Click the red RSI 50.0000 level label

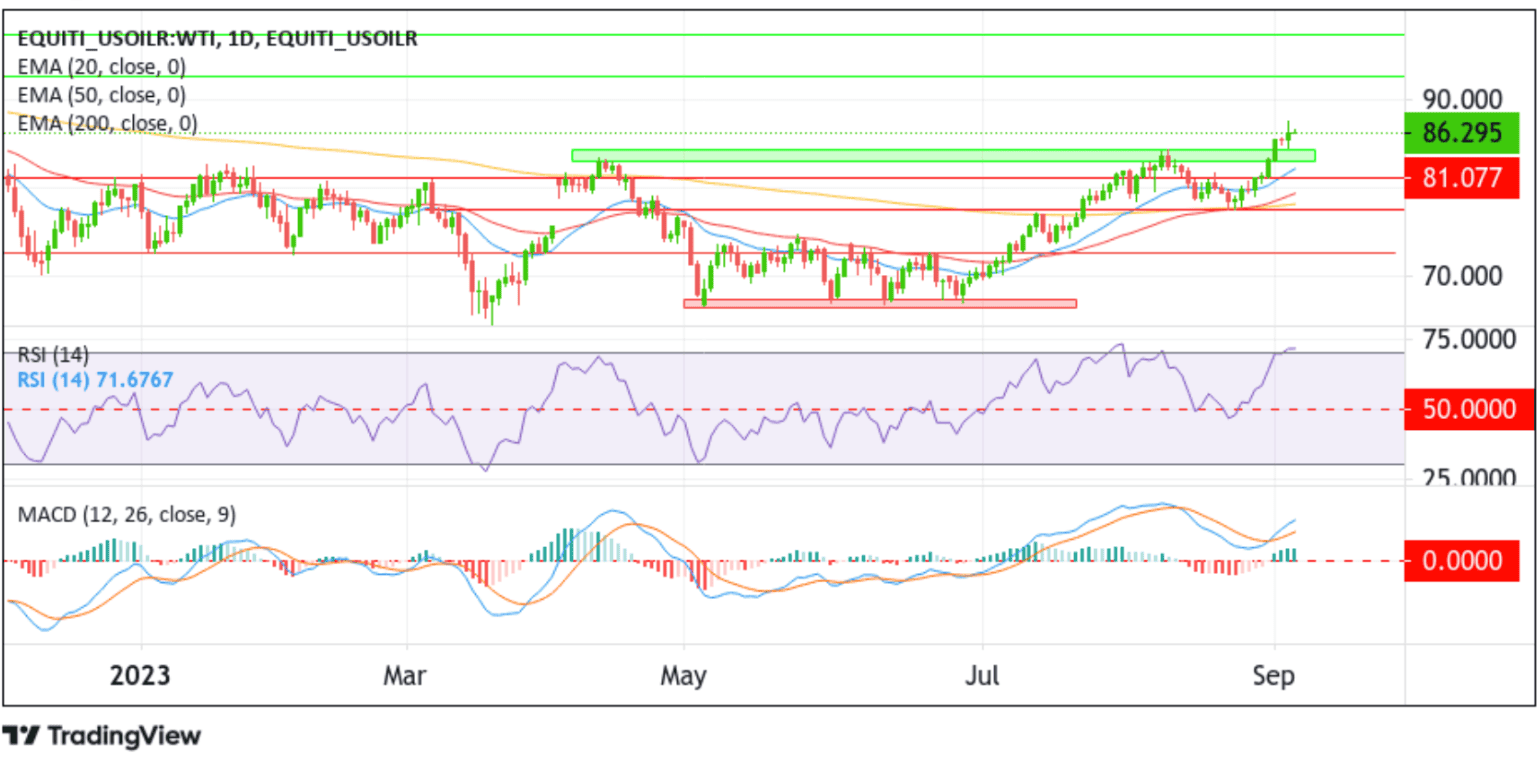[x=1468, y=409]
